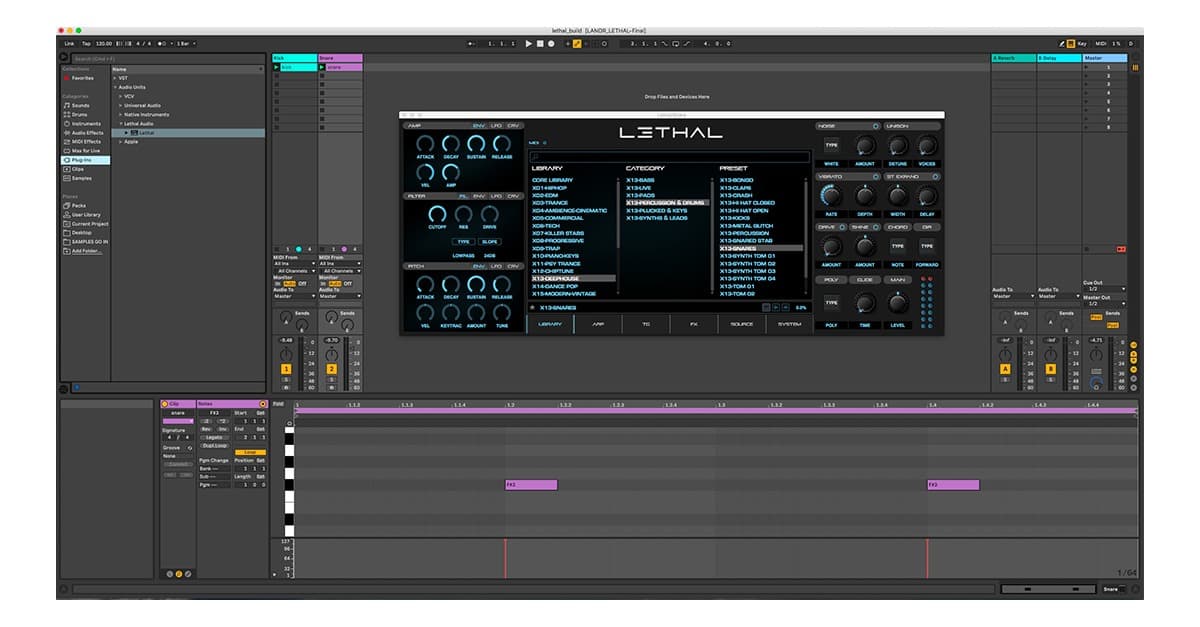Open the Audio Effects browser category
The image size is (1200, 627).
point(85,132)
